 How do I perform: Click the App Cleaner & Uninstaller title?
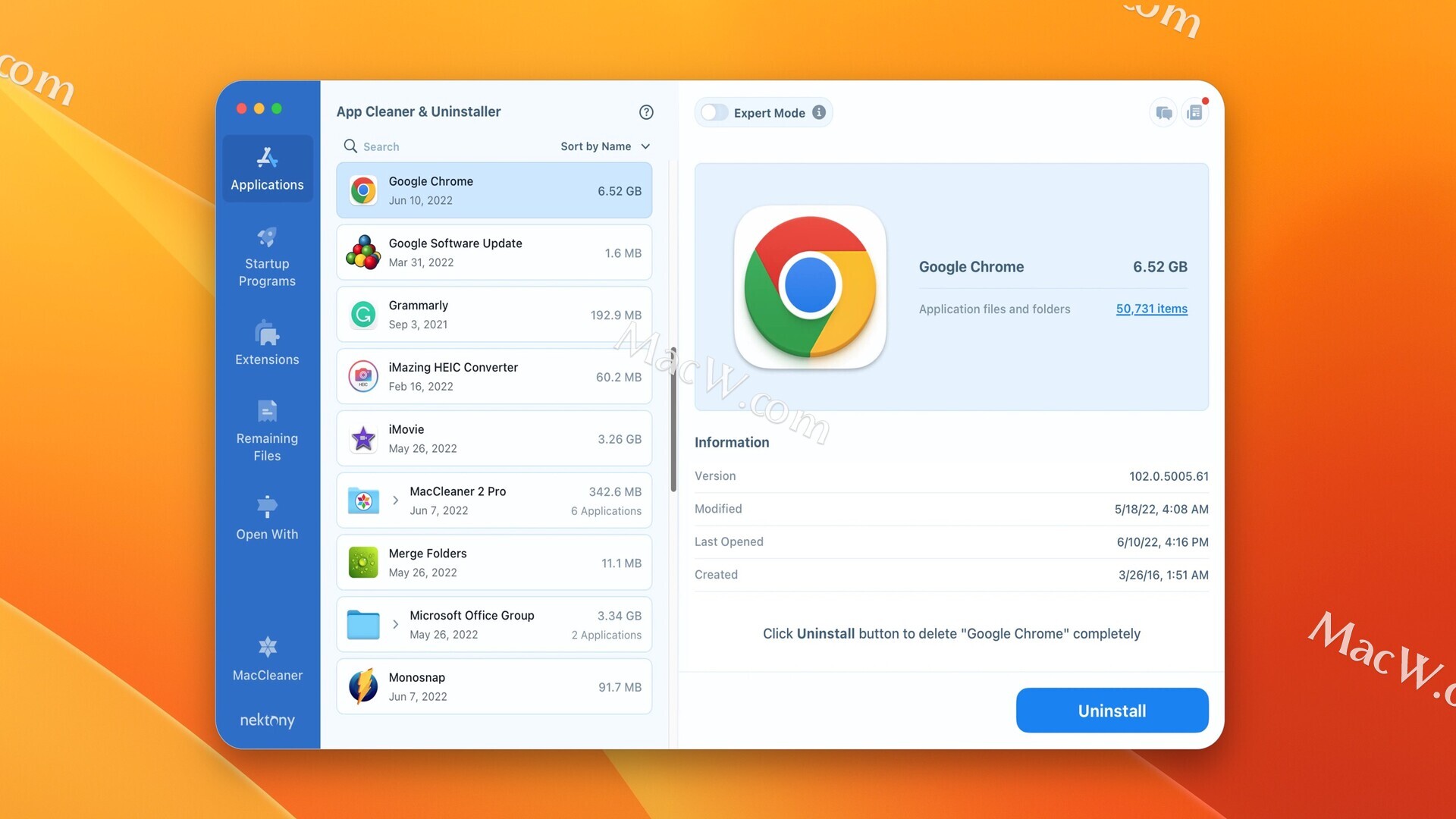click(419, 111)
